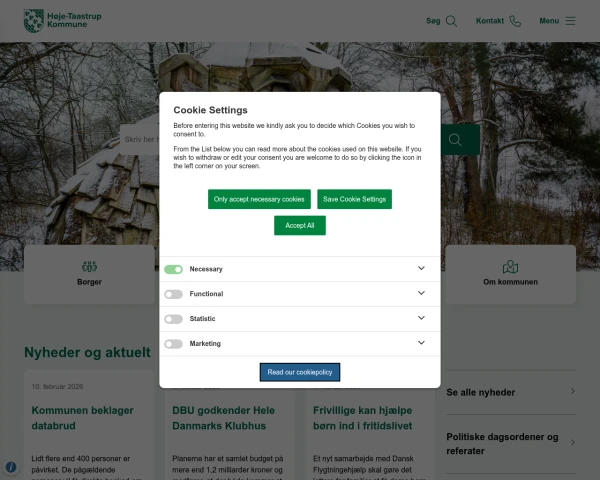Click the Høje-Taastrup Kommune logo
Viewport: 600px width, 480px height.
point(63,21)
